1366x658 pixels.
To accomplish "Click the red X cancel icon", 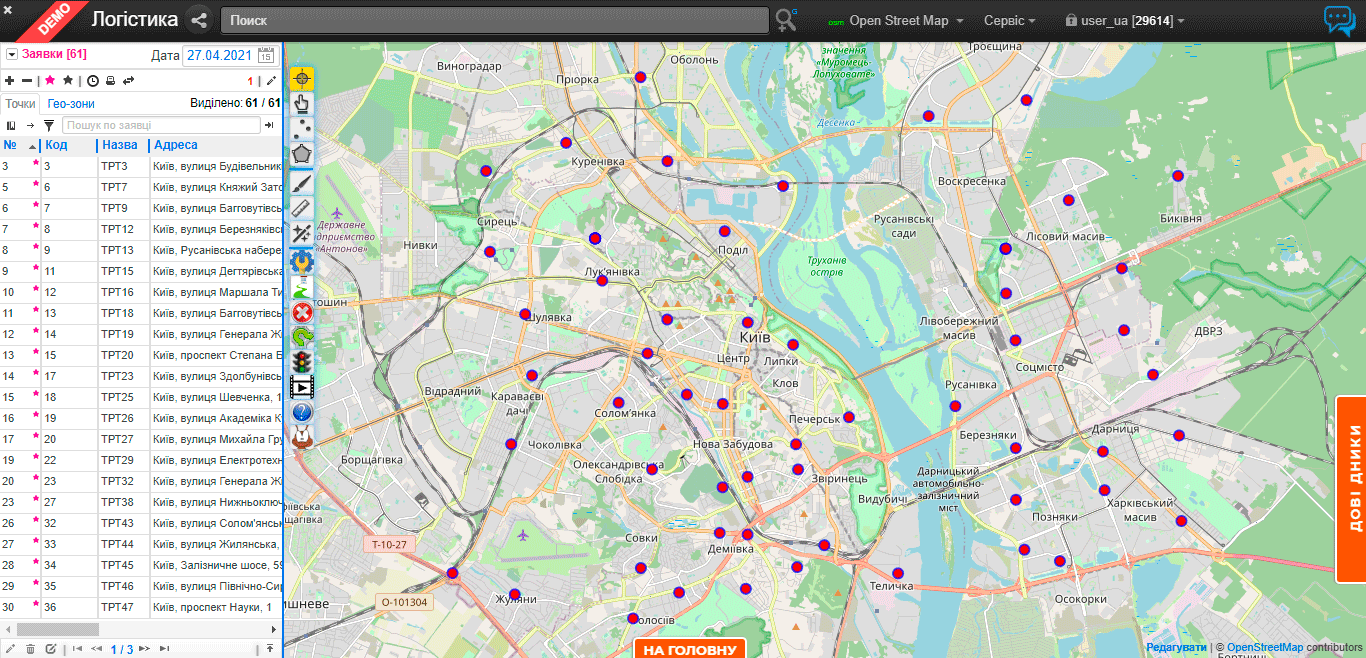I will tap(301, 312).
